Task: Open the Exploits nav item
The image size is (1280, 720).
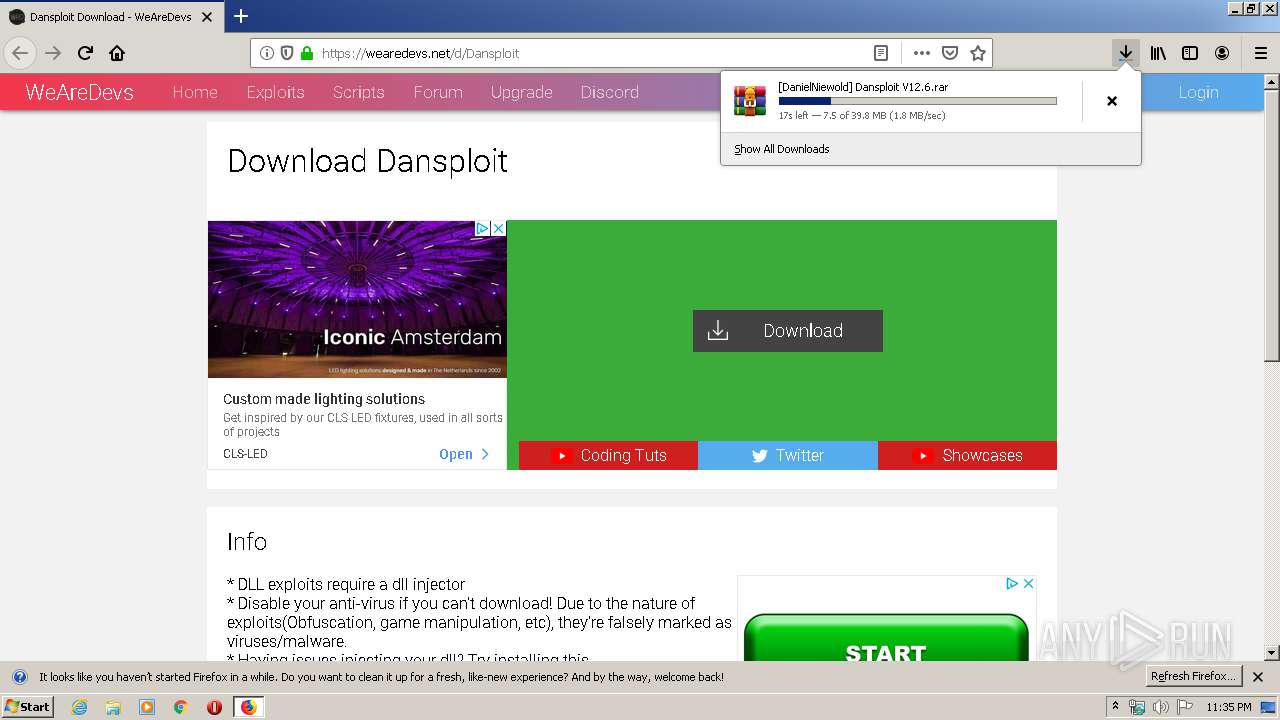Action: click(x=275, y=92)
